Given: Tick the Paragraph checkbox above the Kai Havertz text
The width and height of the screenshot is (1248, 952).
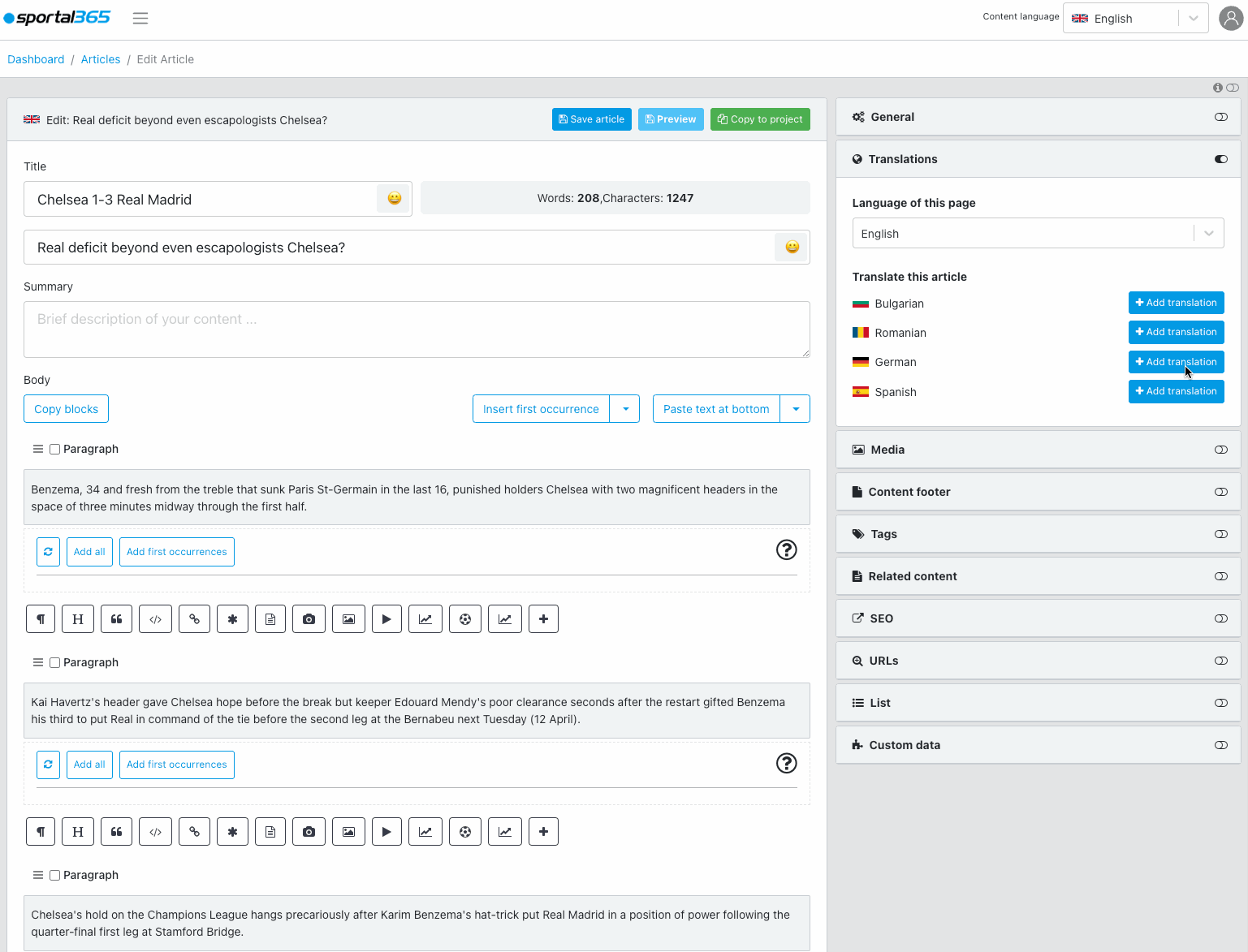Looking at the screenshot, I should 54,662.
